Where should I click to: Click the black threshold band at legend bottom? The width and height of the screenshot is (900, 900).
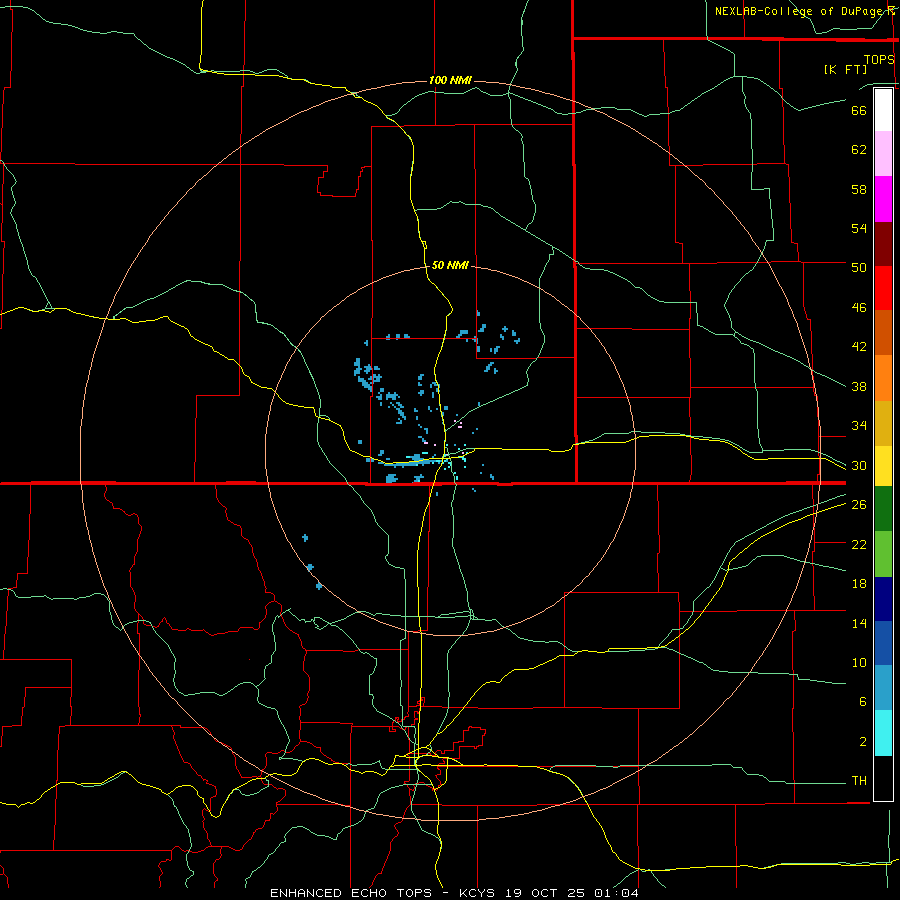tap(883, 778)
